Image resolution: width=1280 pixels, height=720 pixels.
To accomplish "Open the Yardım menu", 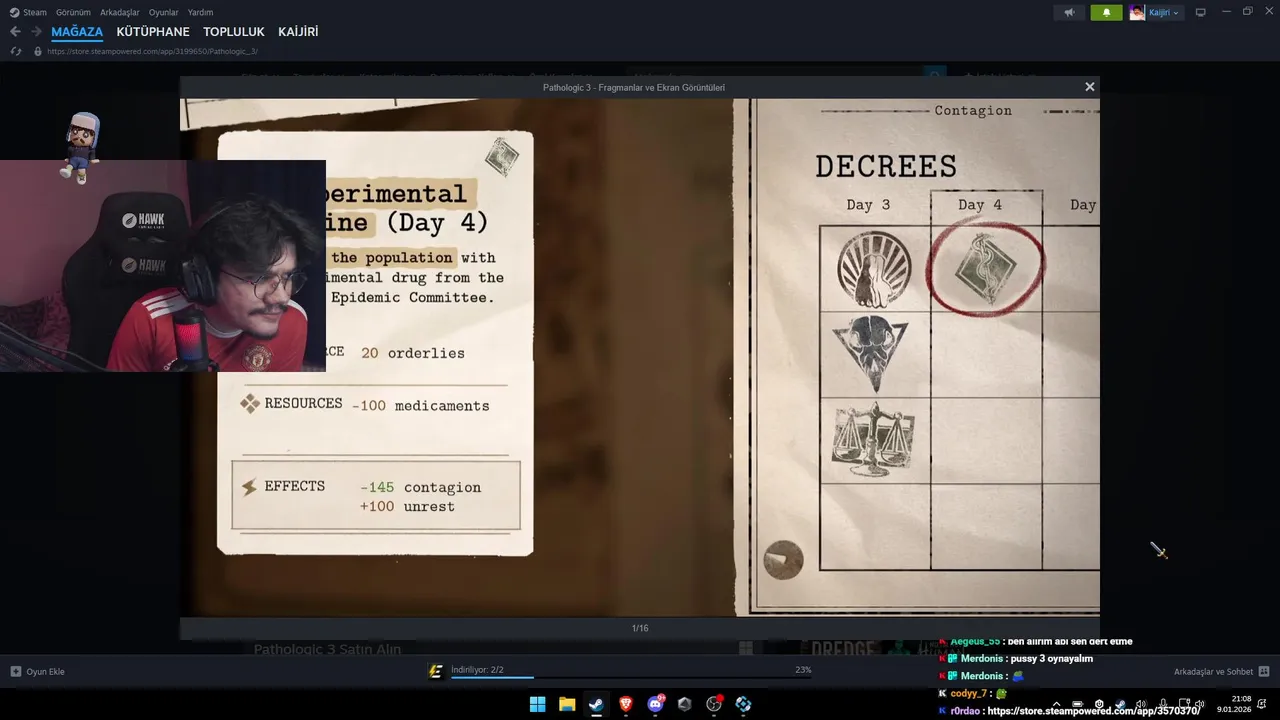I will point(201,12).
